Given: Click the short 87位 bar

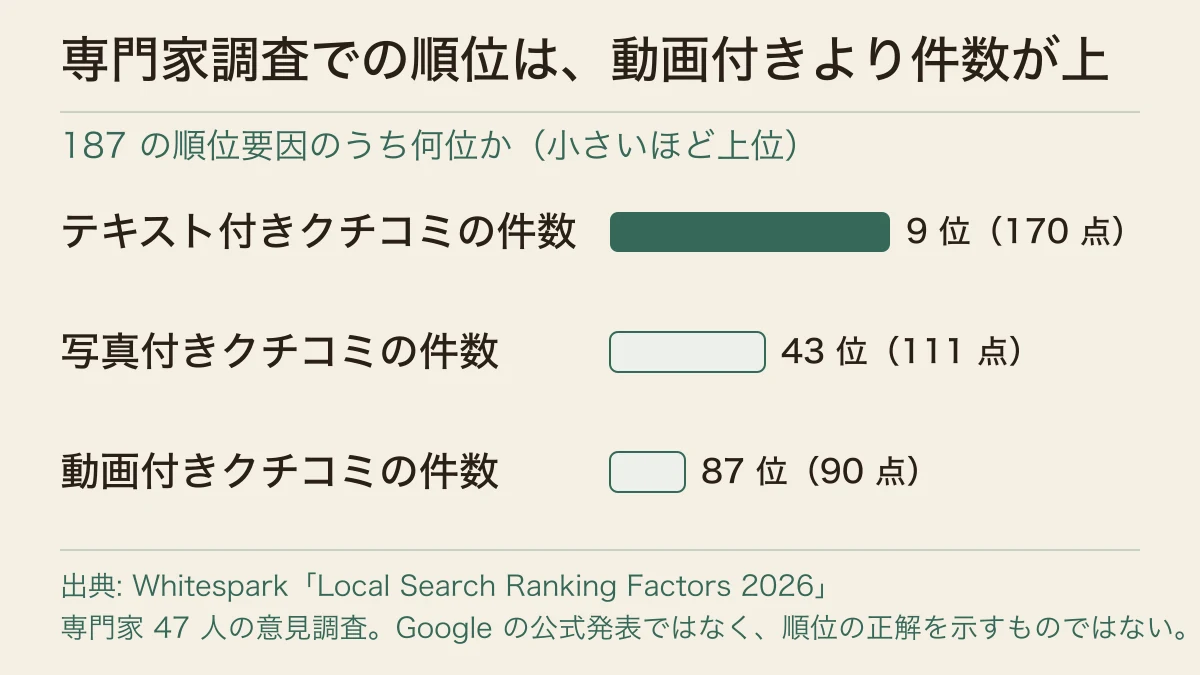Looking at the screenshot, I should point(647,472).
